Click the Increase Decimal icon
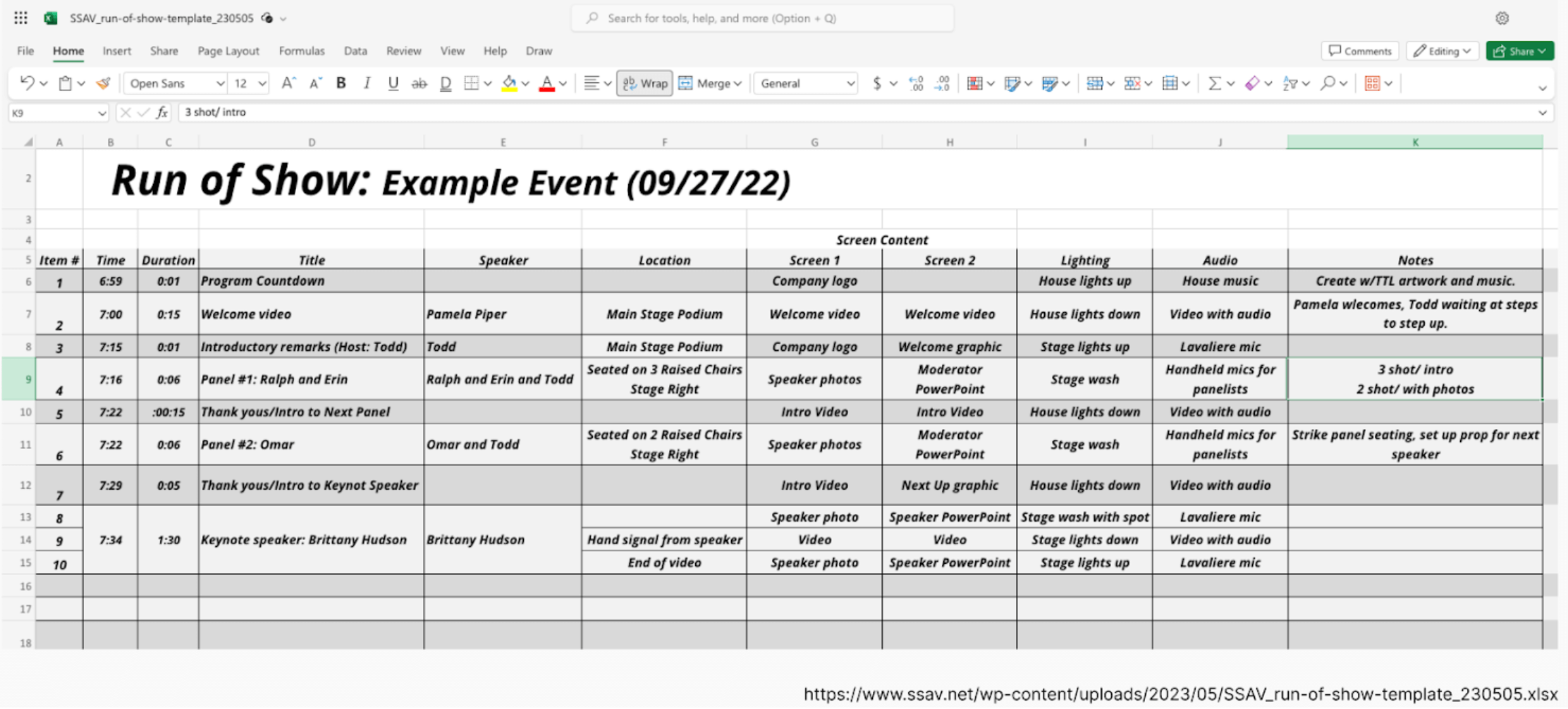 917,83
